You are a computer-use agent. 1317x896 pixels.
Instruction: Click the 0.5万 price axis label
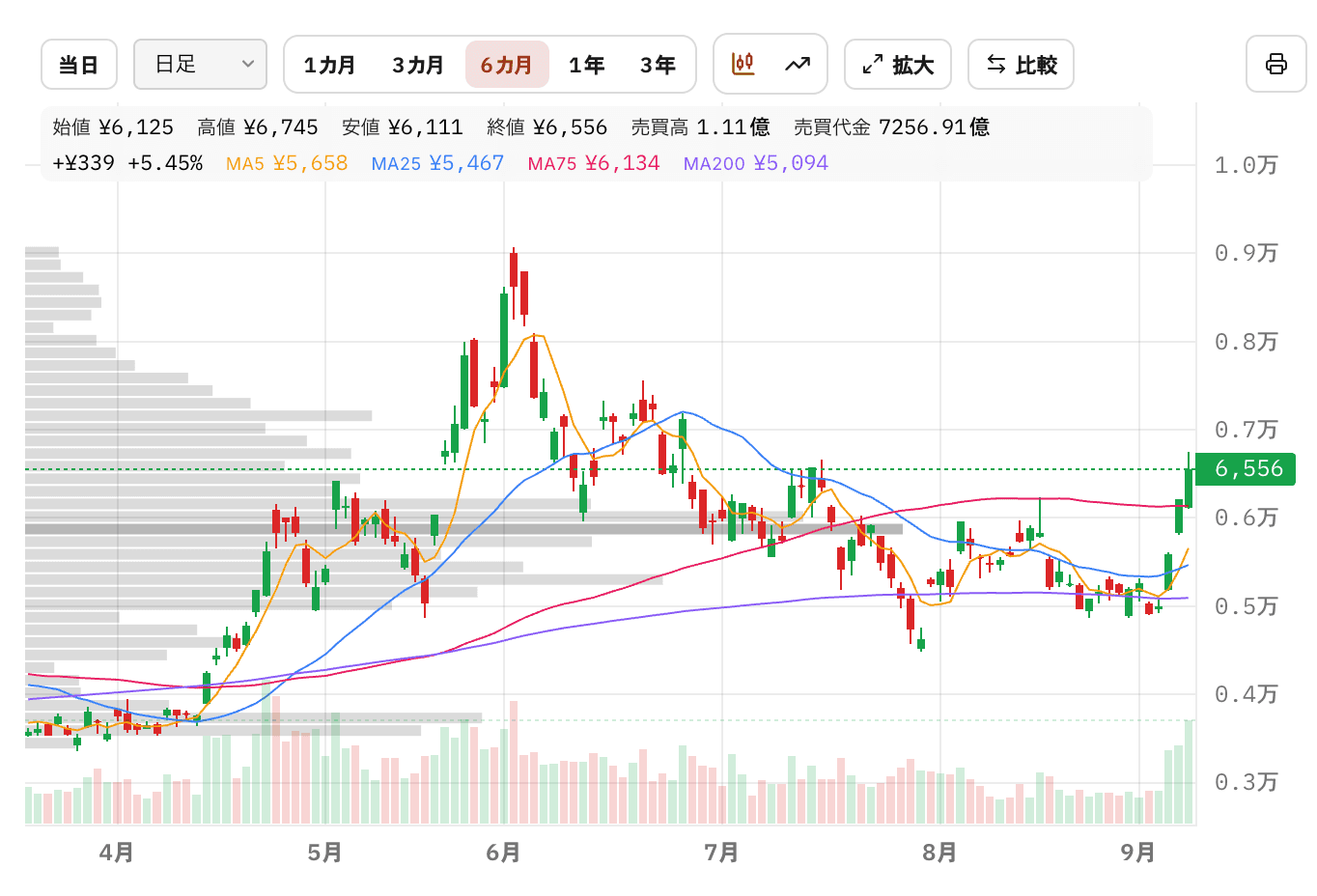pyautogui.click(x=1246, y=606)
